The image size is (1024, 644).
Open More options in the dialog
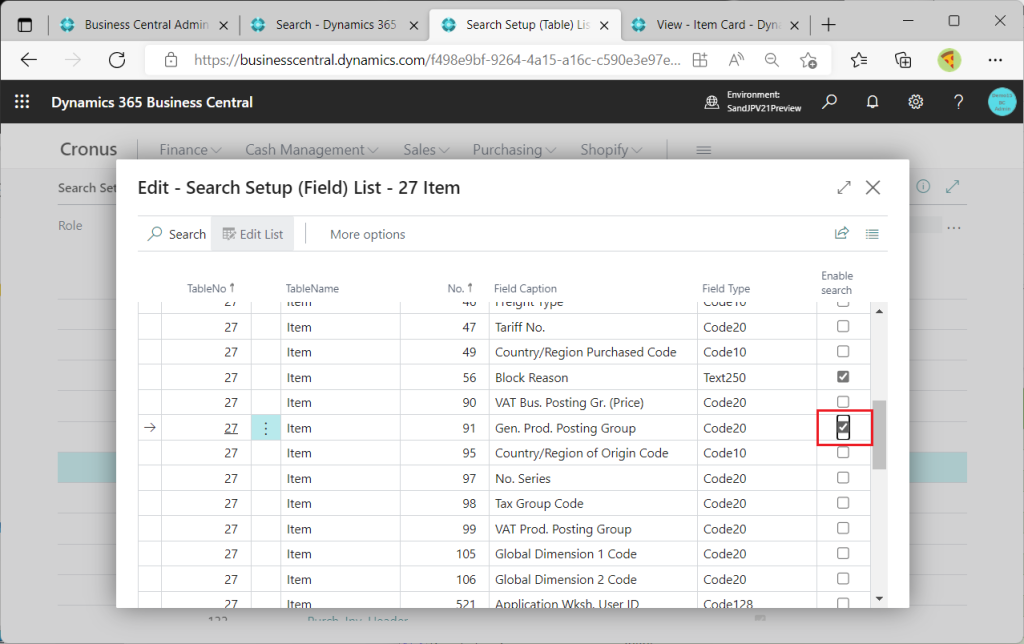[x=367, y=234]
